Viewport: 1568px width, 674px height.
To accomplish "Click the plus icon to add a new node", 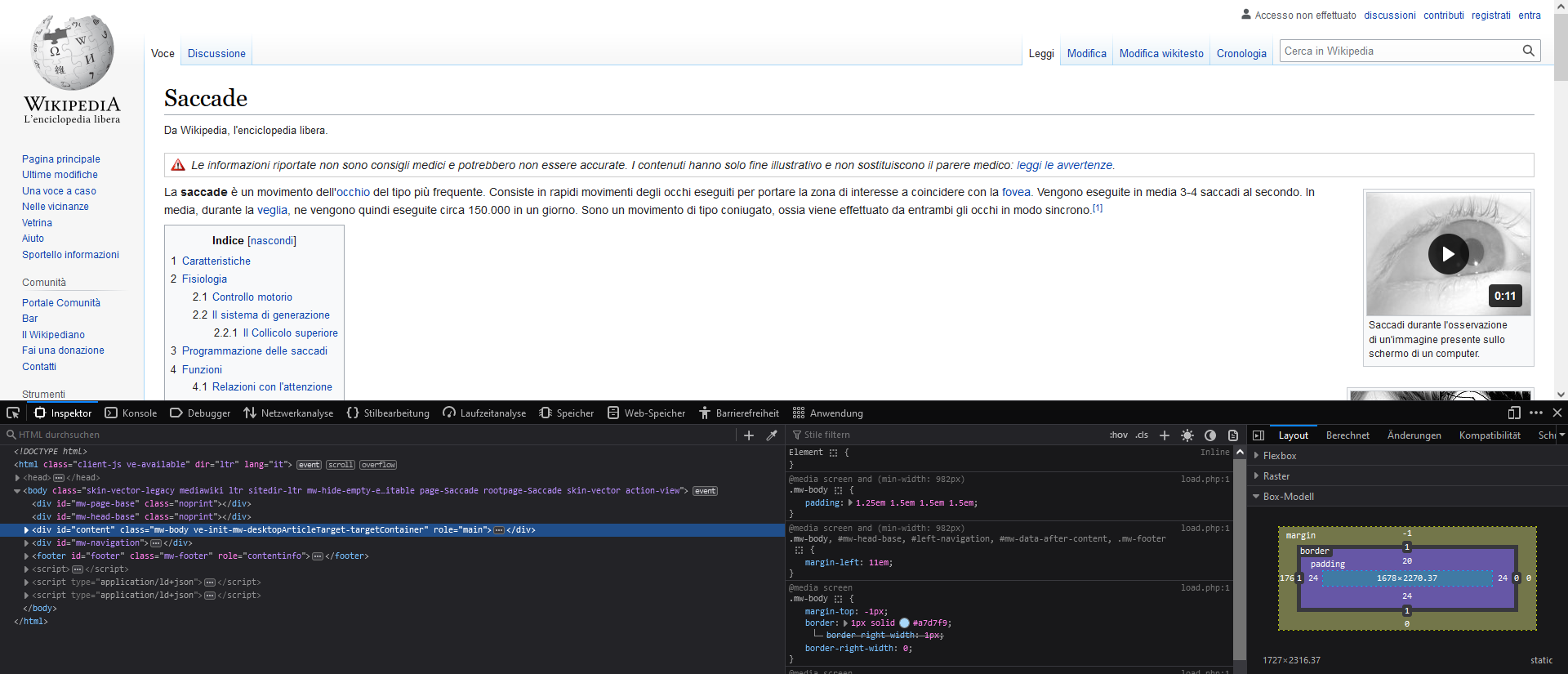I will tap(749, 435).
